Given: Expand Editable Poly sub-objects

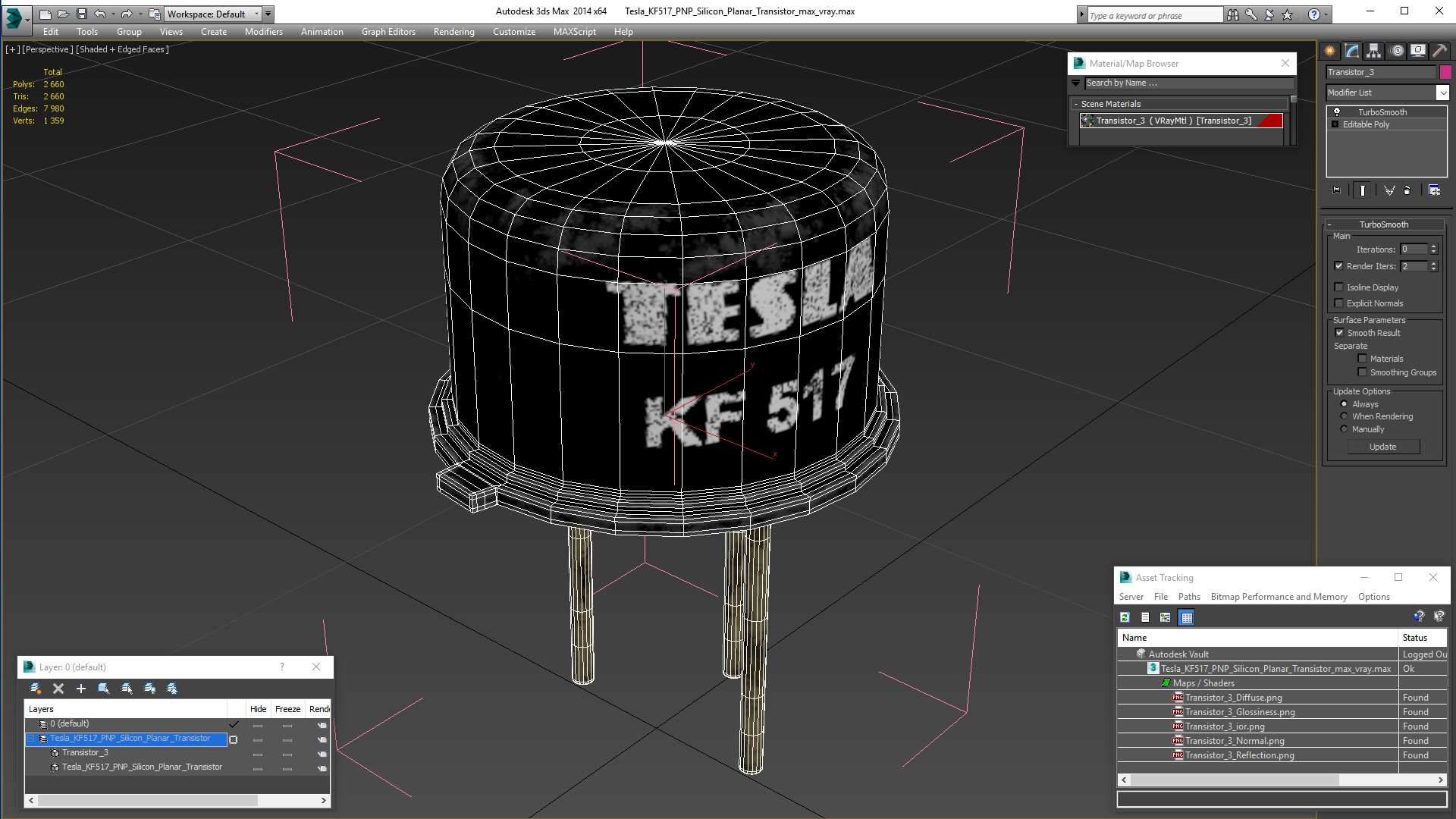Looking at the screenshot, I should [x=1335, y=124].
